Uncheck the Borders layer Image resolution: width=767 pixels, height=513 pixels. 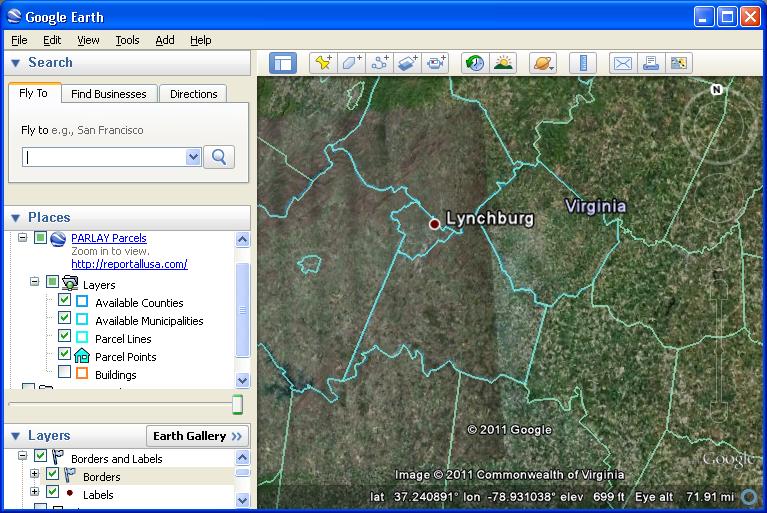(x=52, y=473)
